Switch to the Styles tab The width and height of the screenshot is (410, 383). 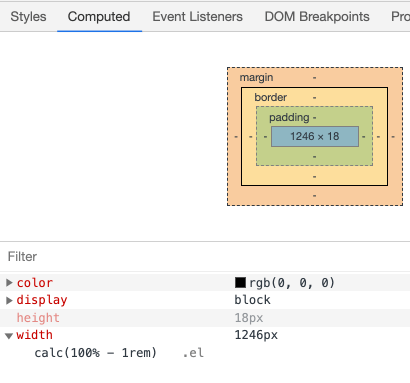click(28, 17)
